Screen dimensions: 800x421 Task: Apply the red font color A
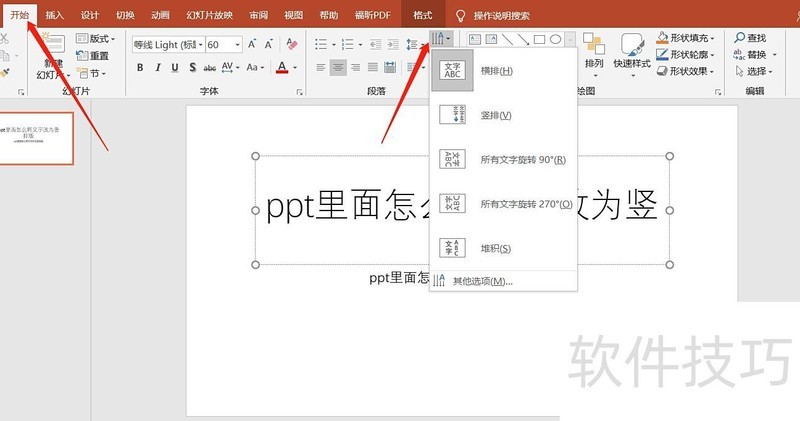[x=282, y=67]
